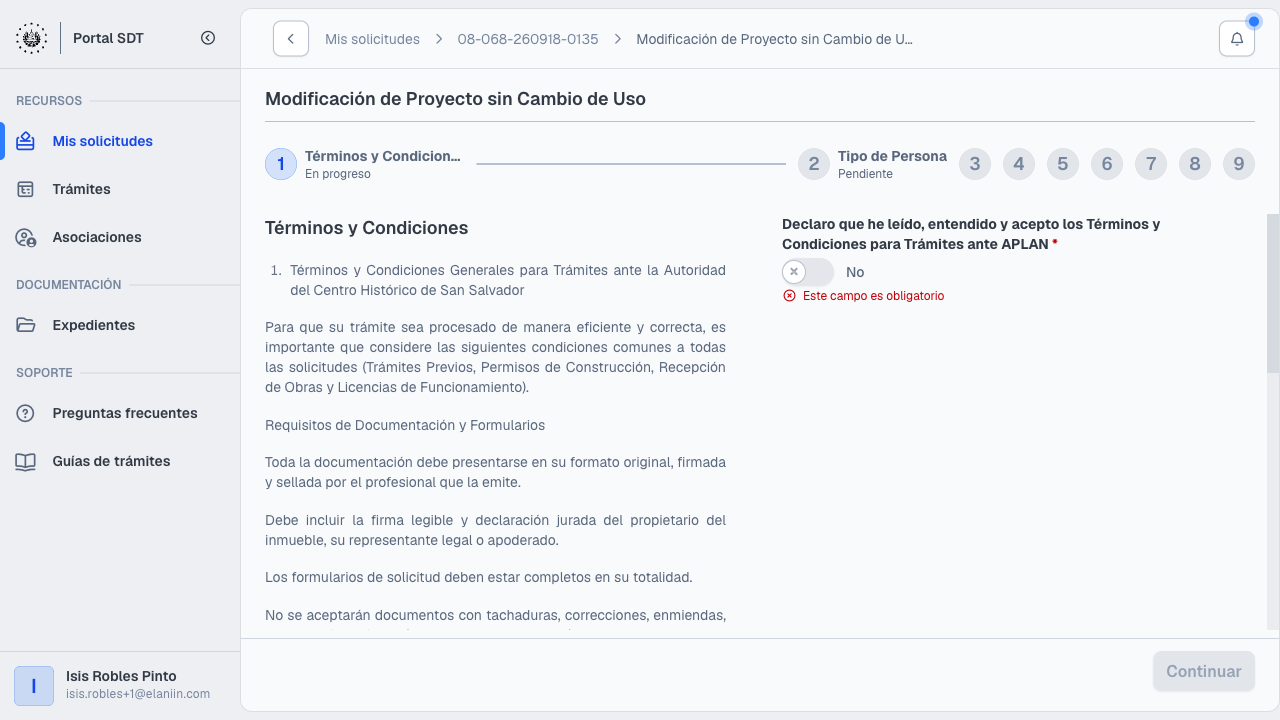Select step 1 Términos y Condiciones
Viewport: 1280px width, 720px height.
coord(363,164)
